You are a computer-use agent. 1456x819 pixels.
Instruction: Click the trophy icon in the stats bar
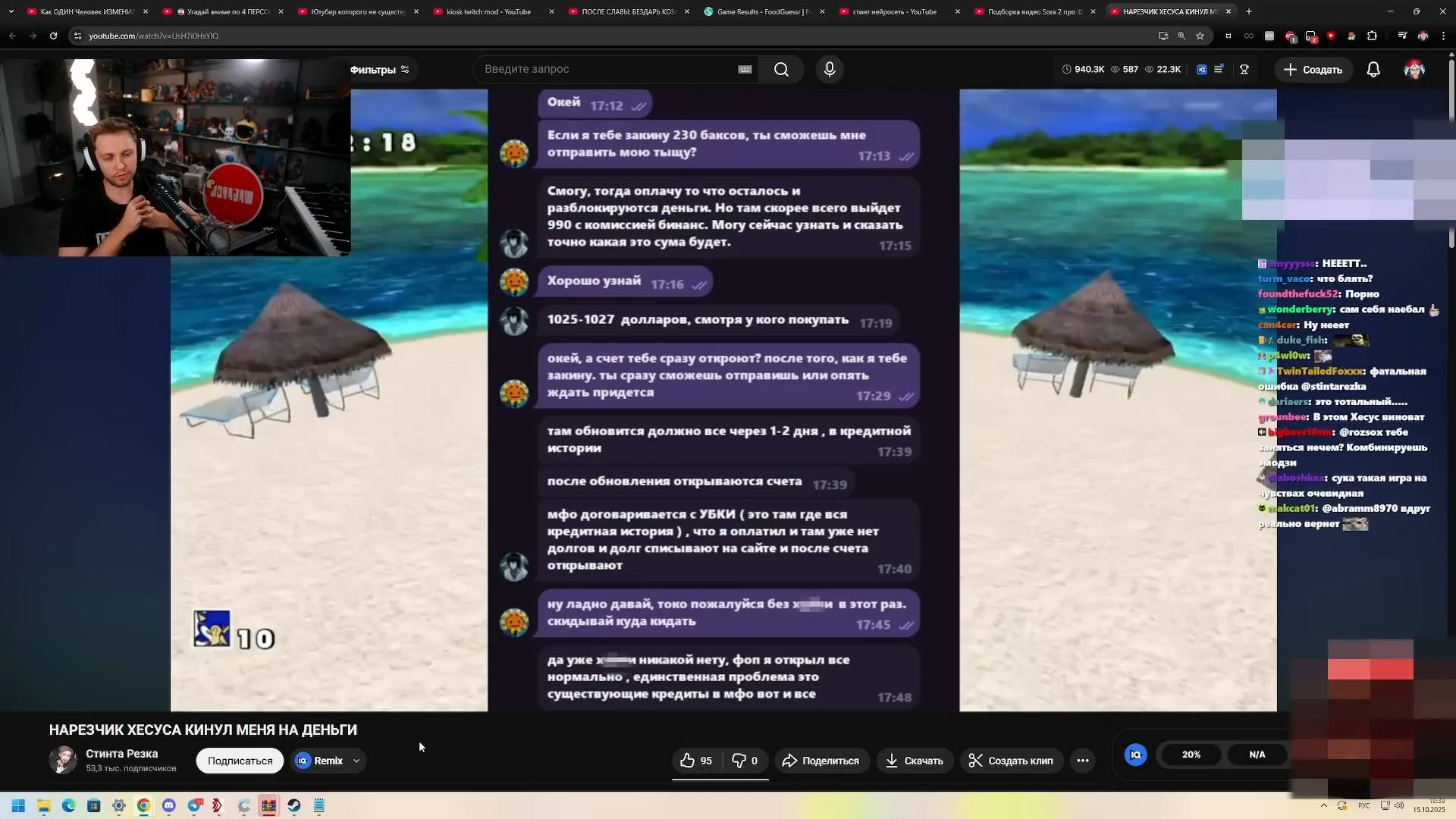[x=1244, y=69]
